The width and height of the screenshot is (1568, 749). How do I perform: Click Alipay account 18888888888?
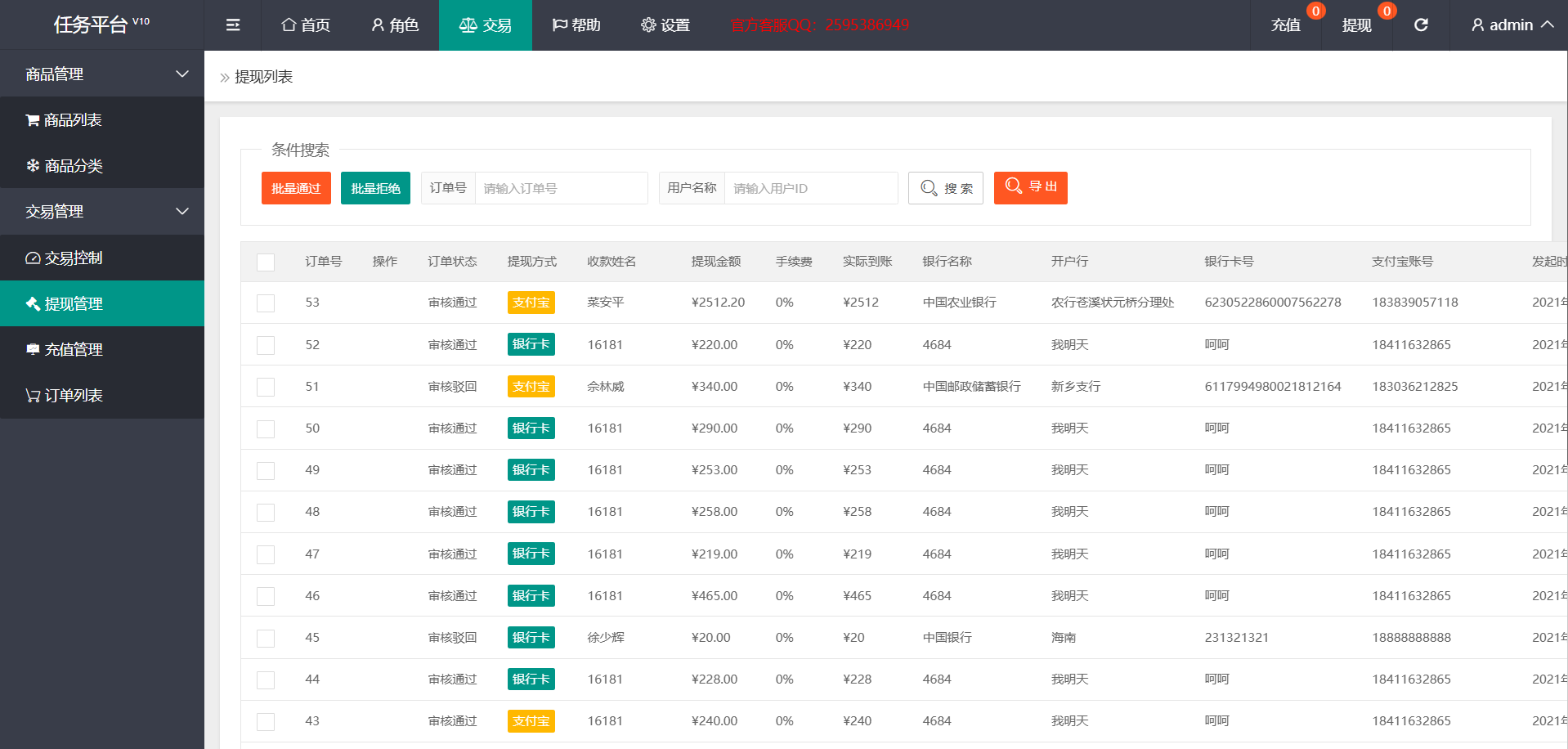(x=1412, y=638)
